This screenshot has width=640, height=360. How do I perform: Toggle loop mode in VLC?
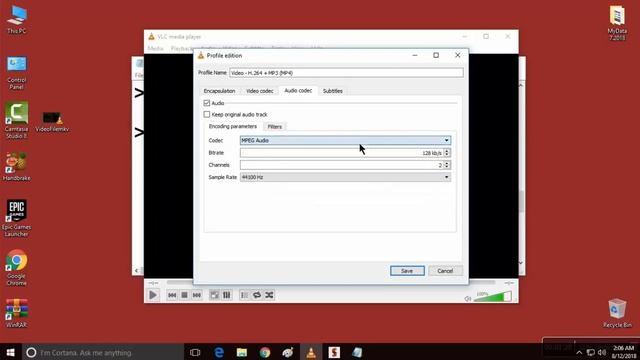tap(257, 295)
